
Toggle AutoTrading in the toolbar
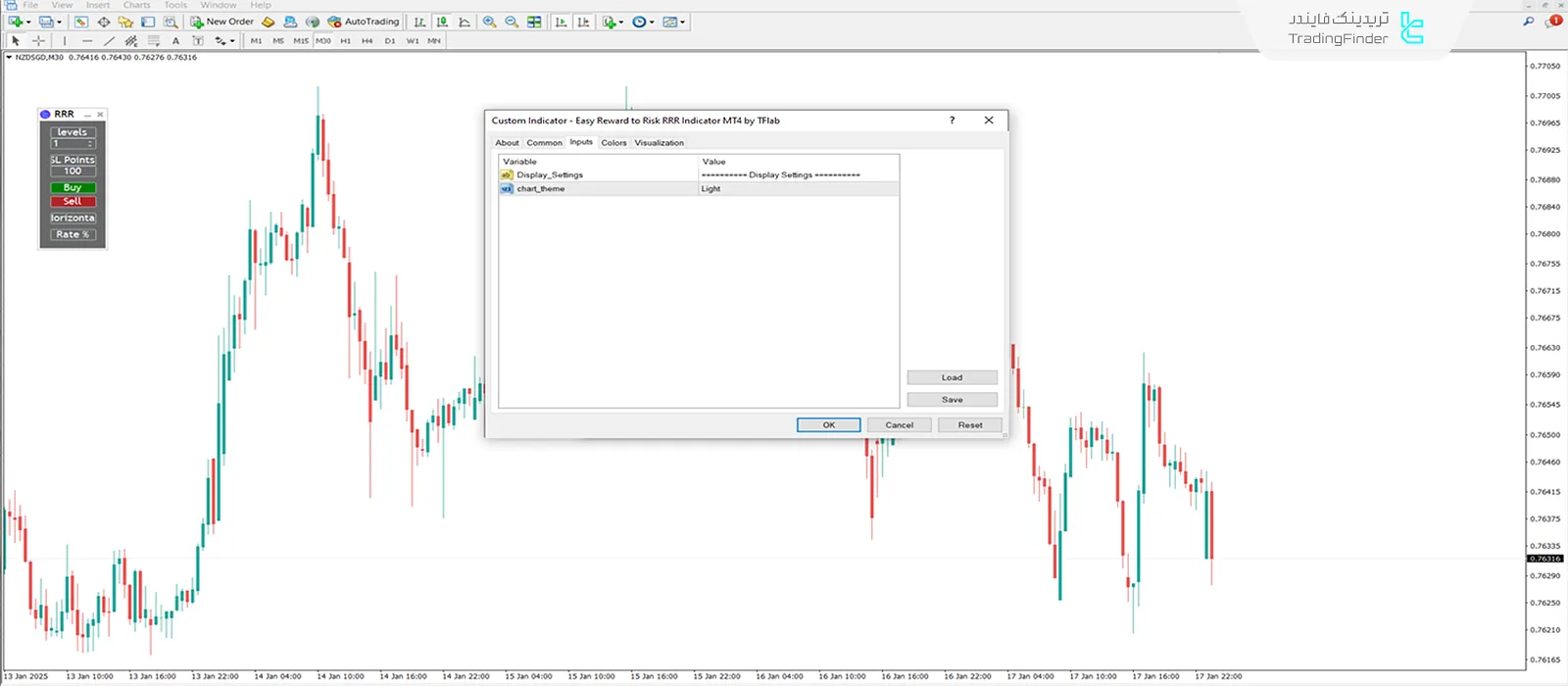click(x=364, y=22)
